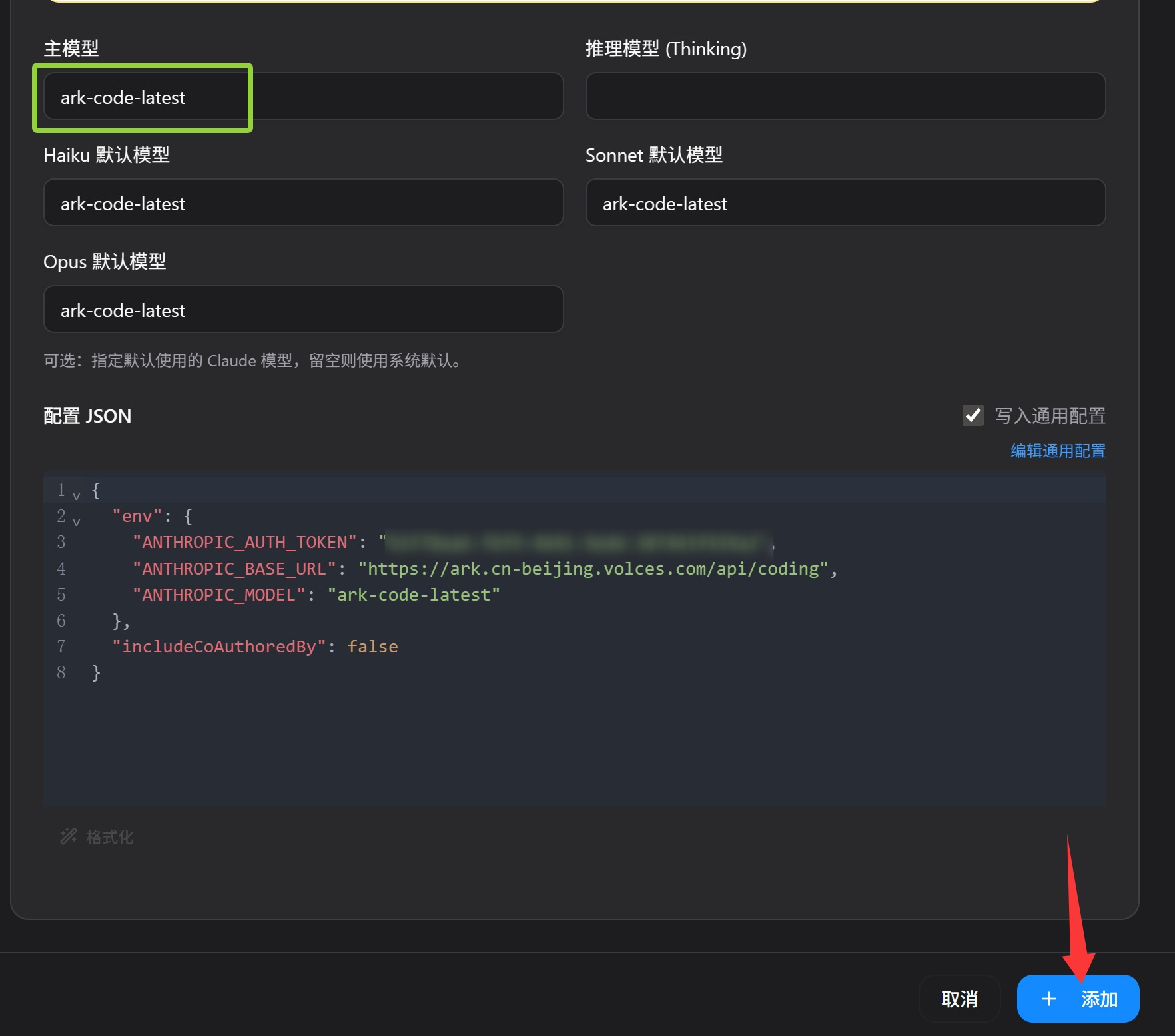The width and height of the screenshot is (1175, 1036).
Task: Click inside the 配置 JSON editor
Action: (533, 732)
